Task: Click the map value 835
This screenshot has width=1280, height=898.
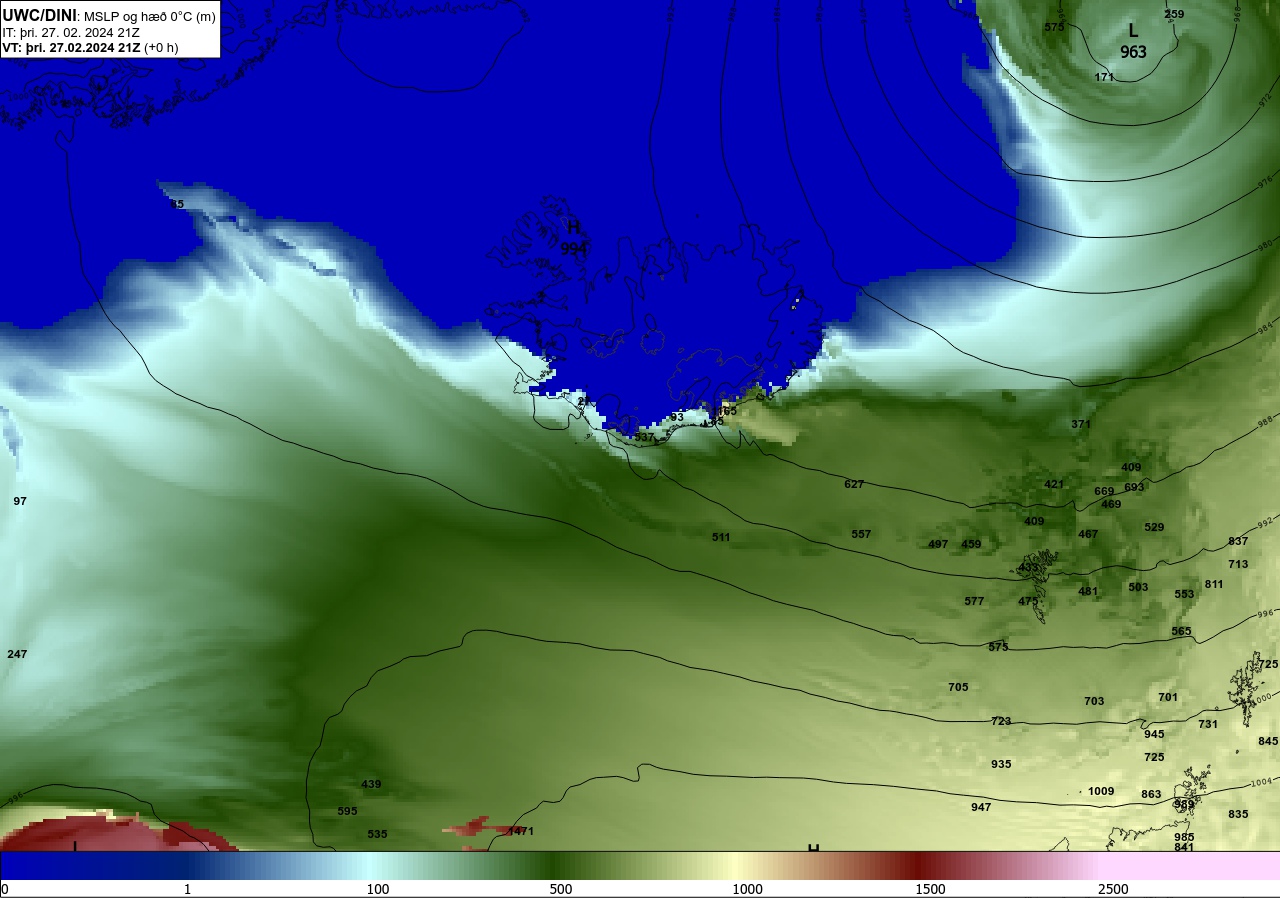Action: [x=1238, y=814]
